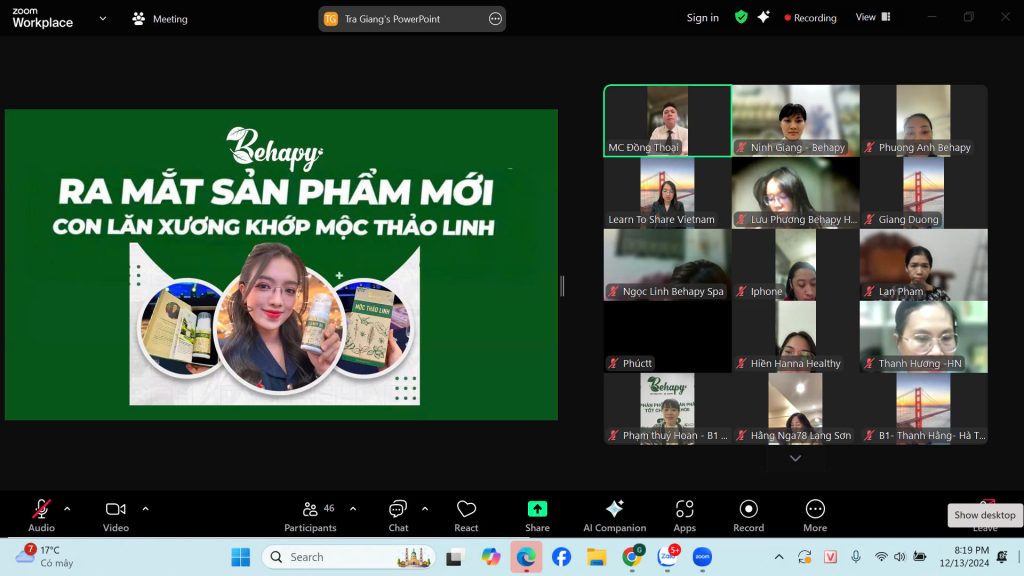Open Zoom Apps

684,515
